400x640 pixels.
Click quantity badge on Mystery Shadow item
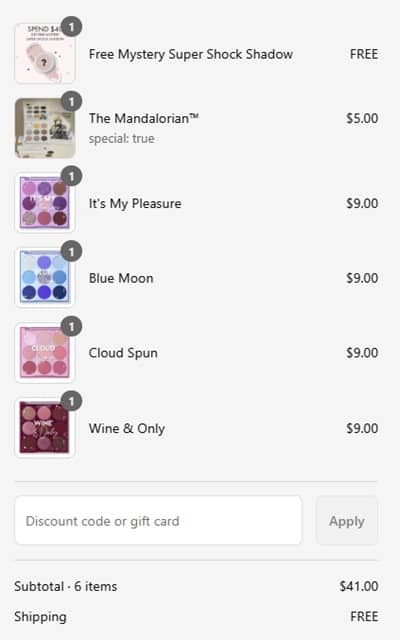pyautogui.click(x=71, y=27)
